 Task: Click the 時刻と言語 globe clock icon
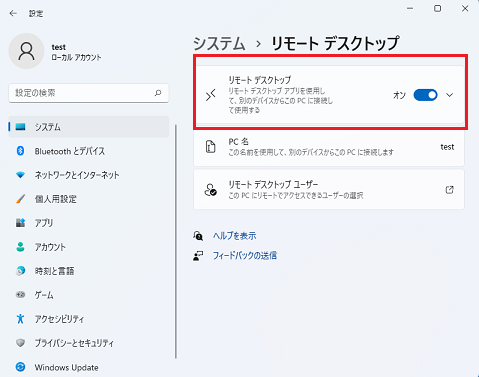(x=21, y=271)
